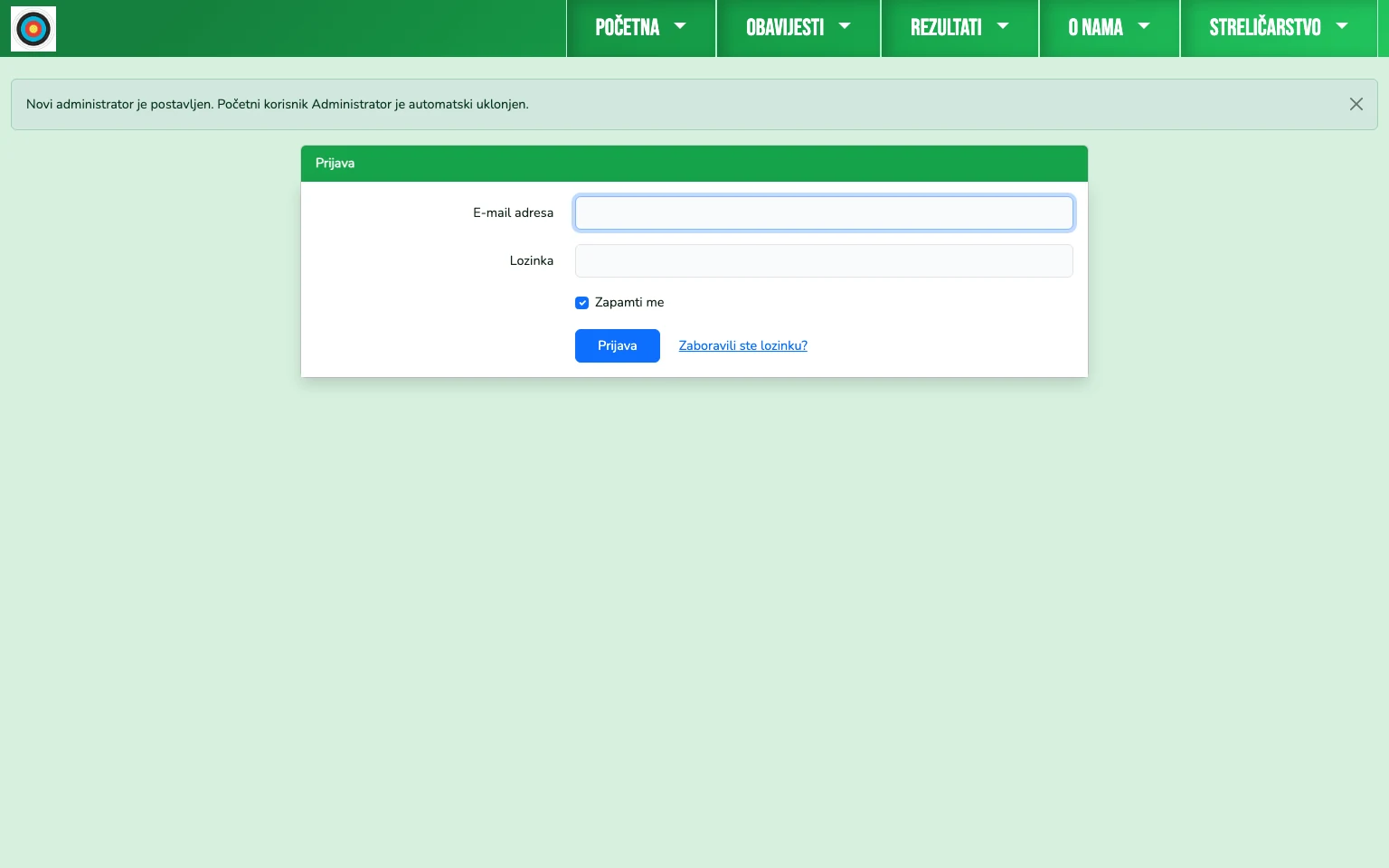This screenshot has height=868, width=1389.
Task: Click the Lozinka label
Action: [532, 260]
